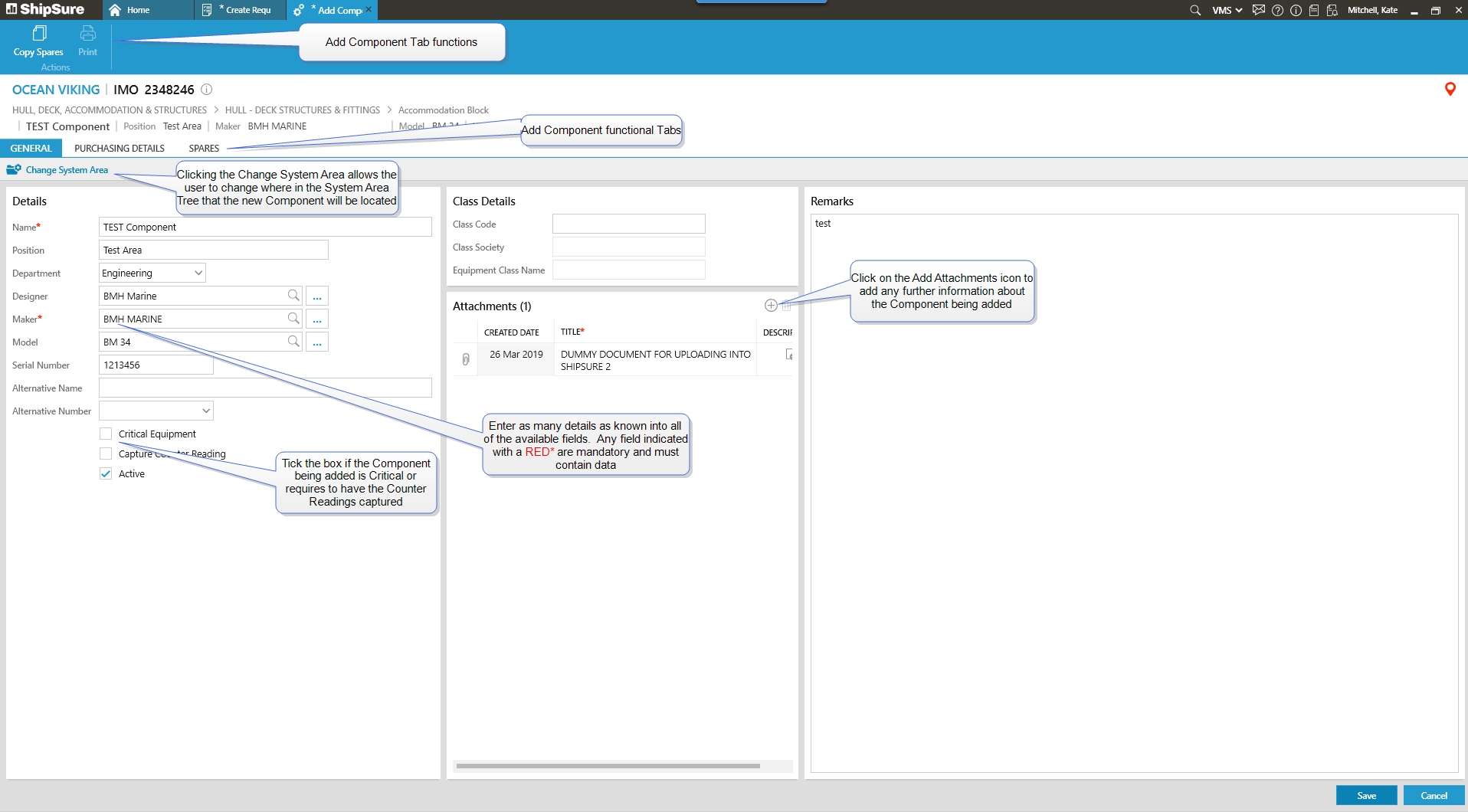The image size is (1468, 812).
Task: Open the Spares tab
Action: (204, 149)
